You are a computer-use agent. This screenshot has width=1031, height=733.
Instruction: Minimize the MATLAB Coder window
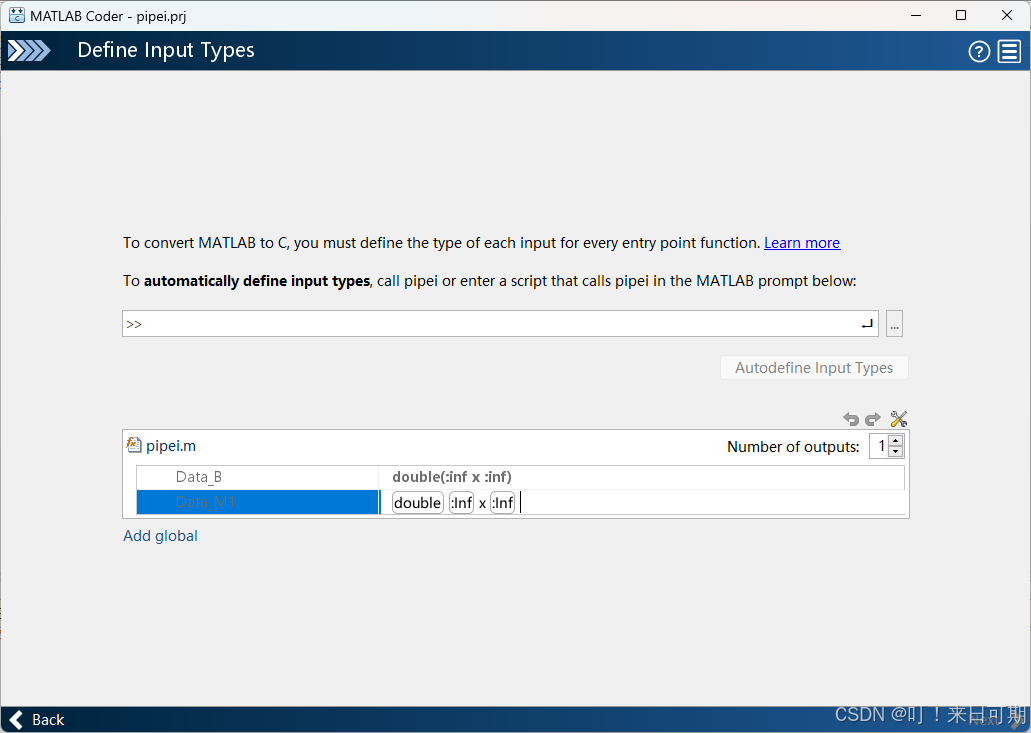pos(916,15)
